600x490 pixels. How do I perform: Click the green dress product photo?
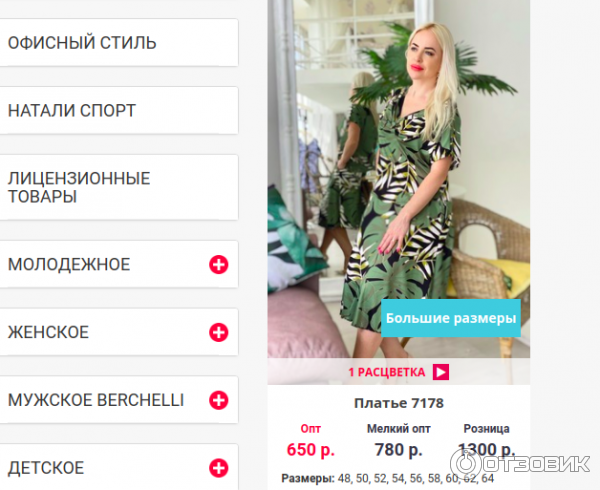(399, 179)
